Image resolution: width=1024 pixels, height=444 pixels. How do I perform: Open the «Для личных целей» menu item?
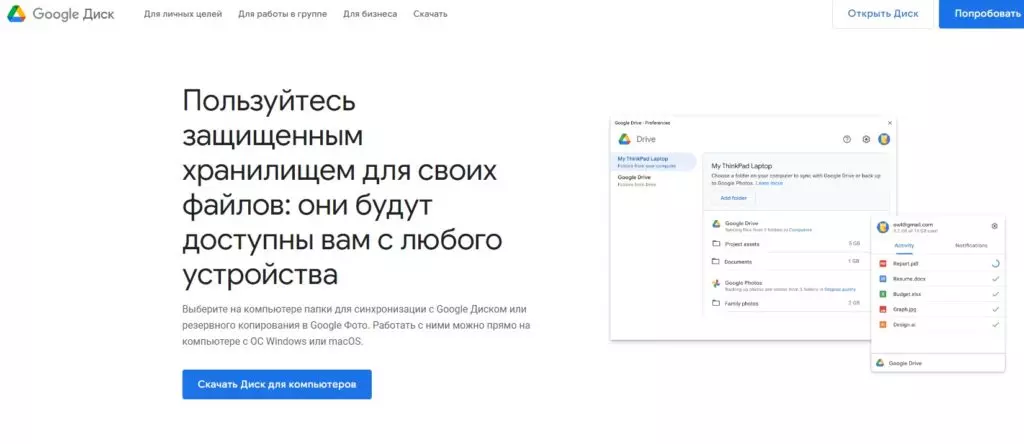click(183, 14)
